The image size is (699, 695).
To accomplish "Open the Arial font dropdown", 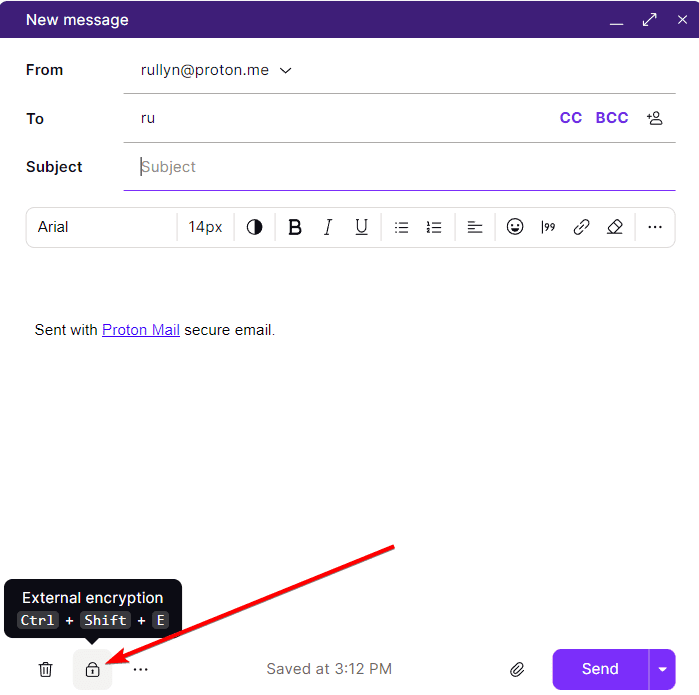I will [102, 227].
